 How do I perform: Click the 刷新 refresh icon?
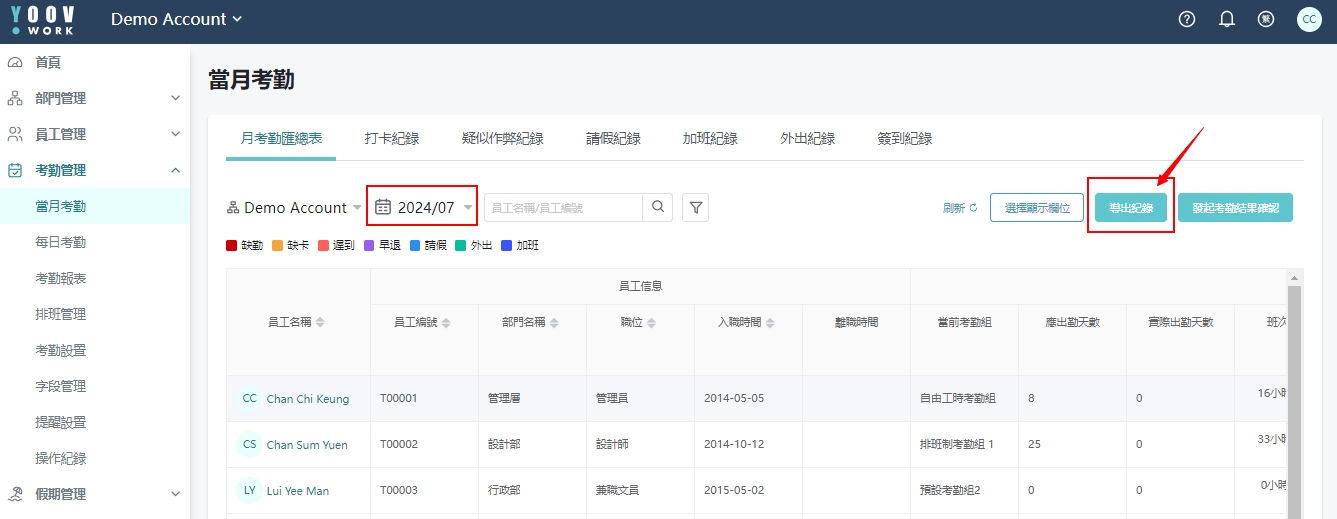(973, 208)
